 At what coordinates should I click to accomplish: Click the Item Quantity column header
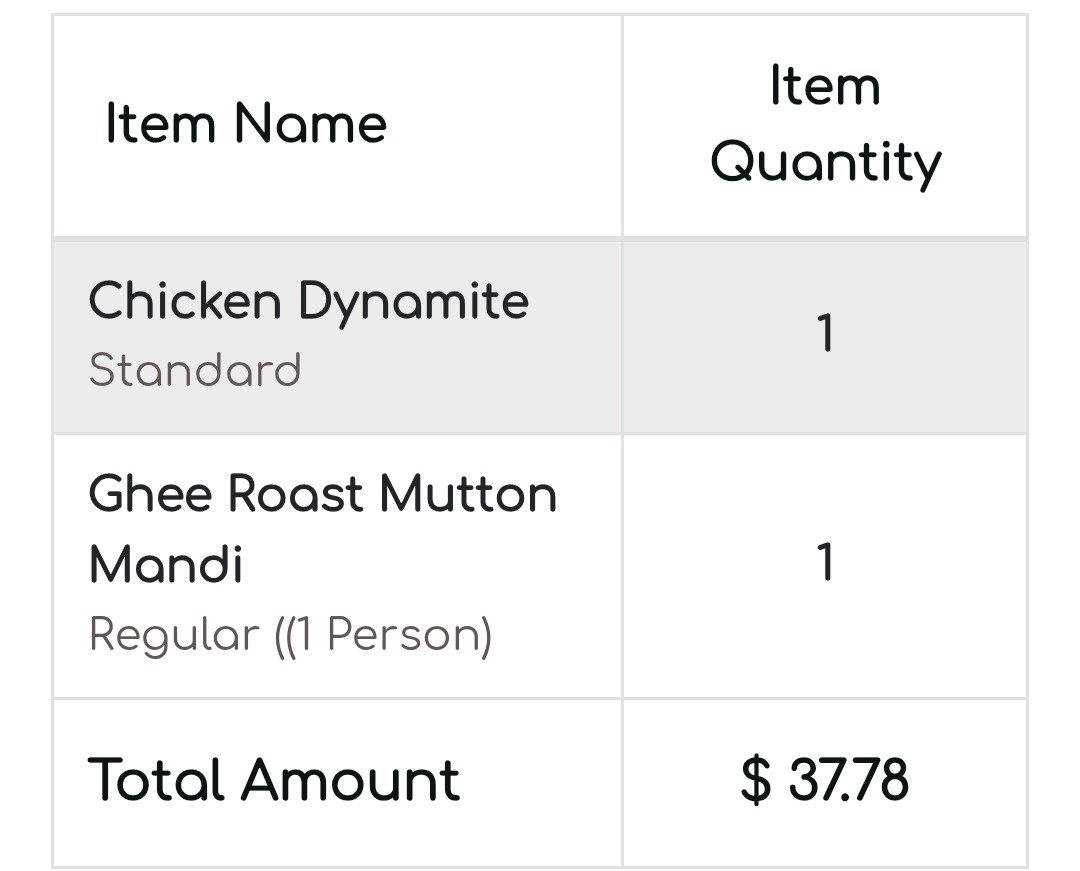pyautogui.click(x=825, y=125)
